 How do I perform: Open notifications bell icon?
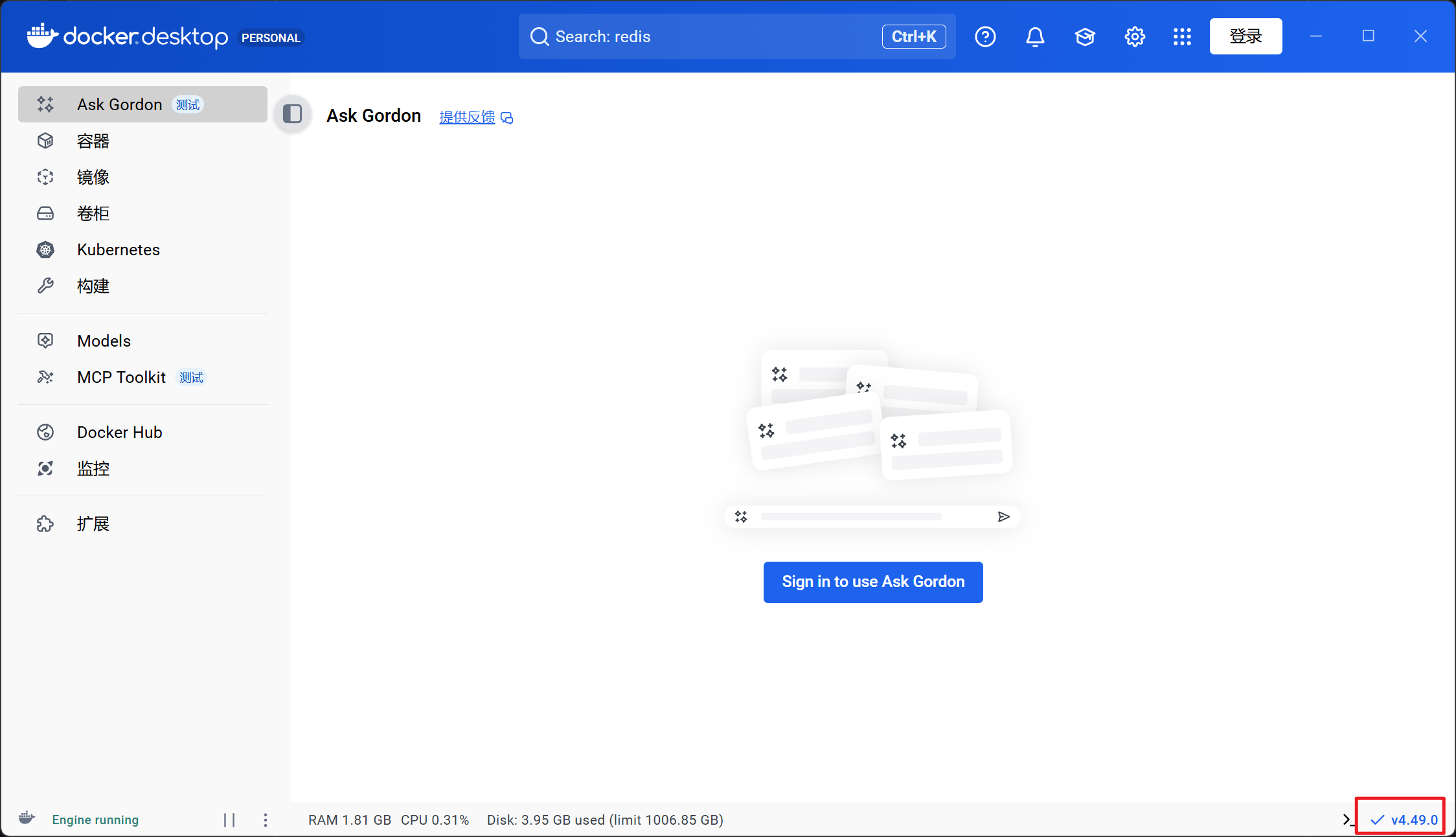pos(1035,37)
